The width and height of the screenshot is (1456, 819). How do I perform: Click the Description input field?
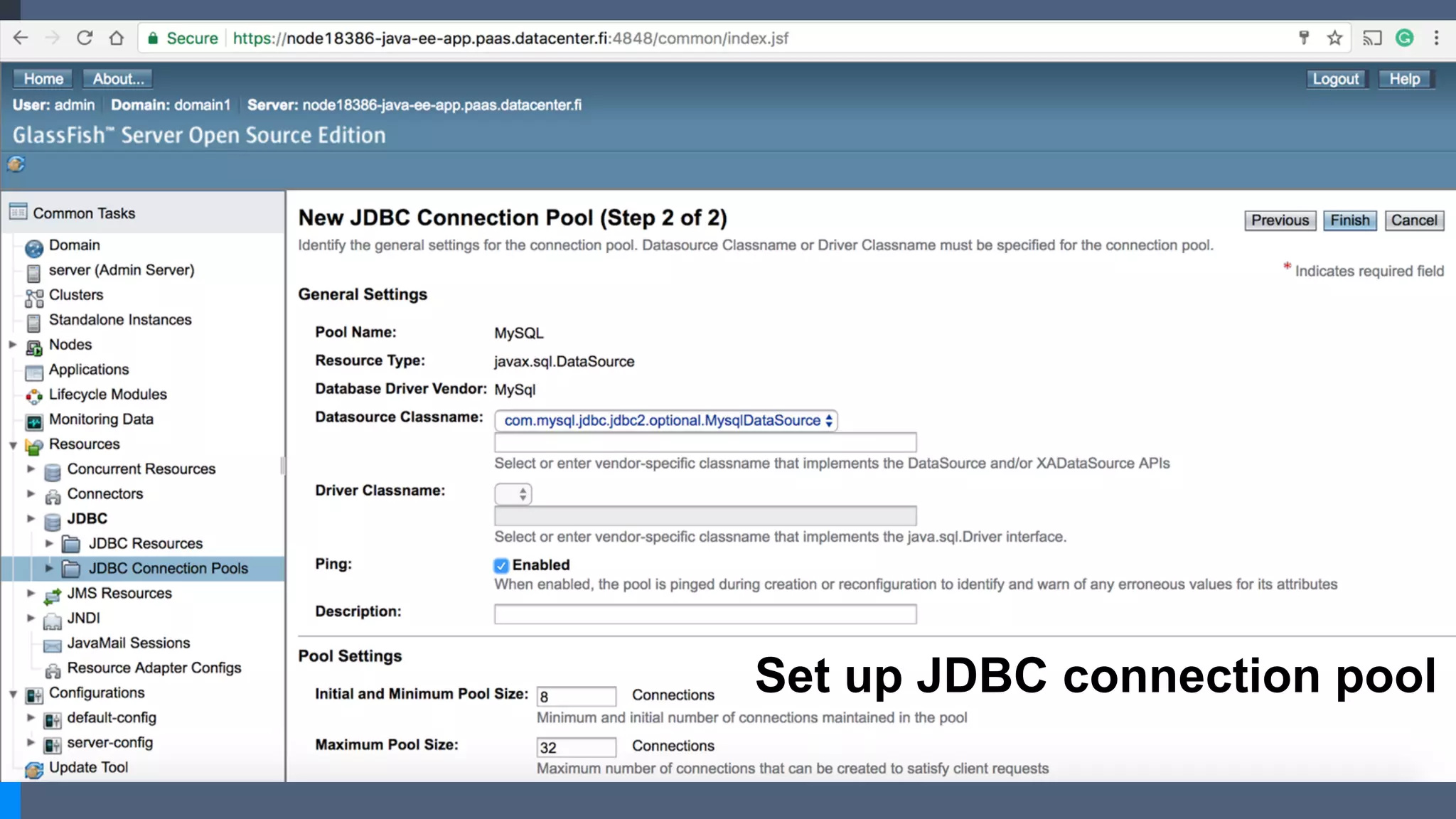pyautogui.click(x=705, y=614)
